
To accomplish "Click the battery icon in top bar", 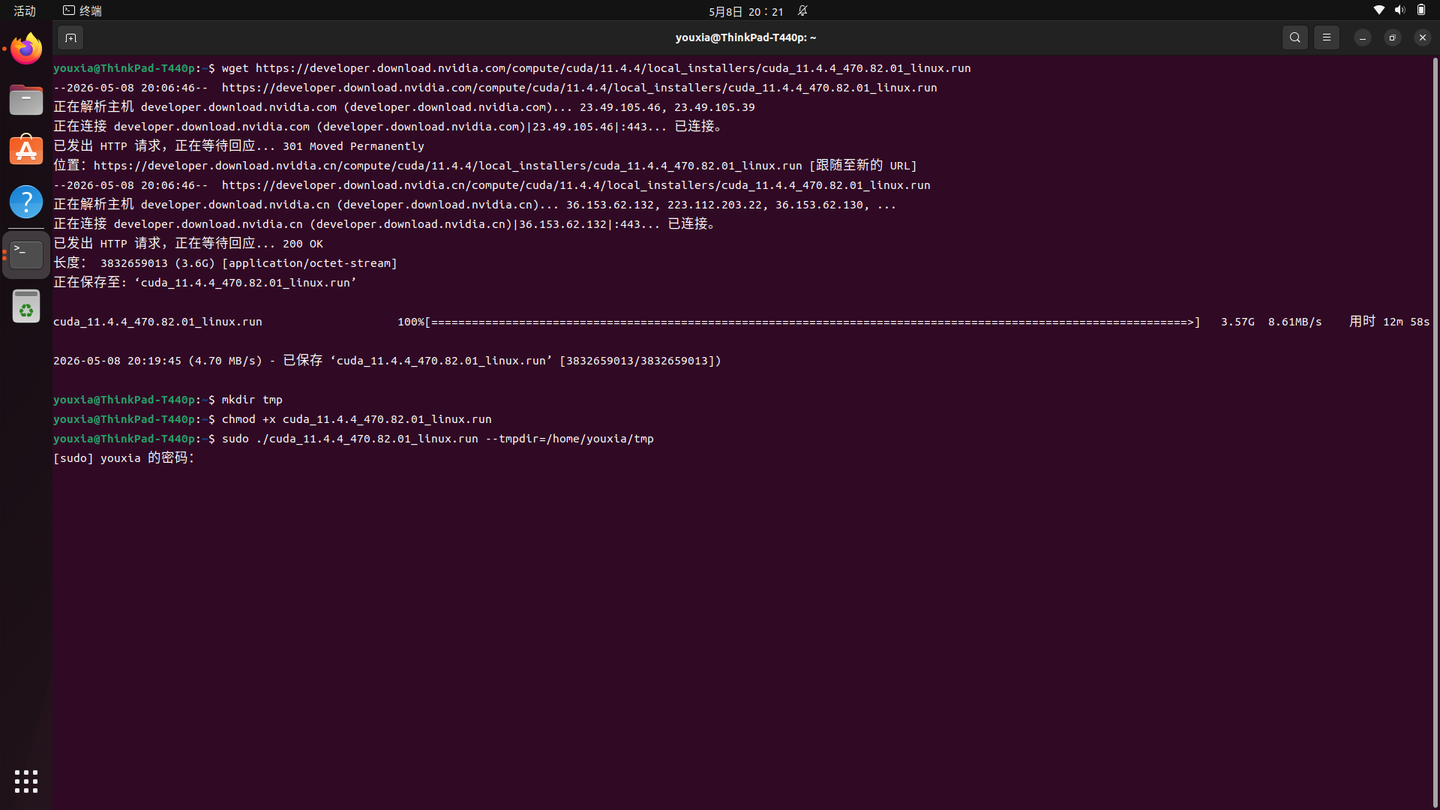I will point(1421,10).
